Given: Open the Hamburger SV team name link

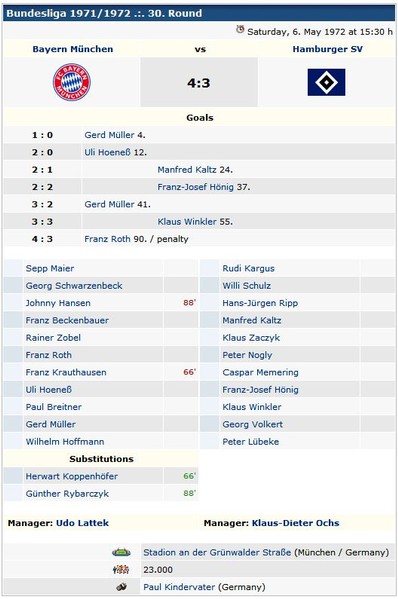Looking at the screenshot, I should click(327, 49).
